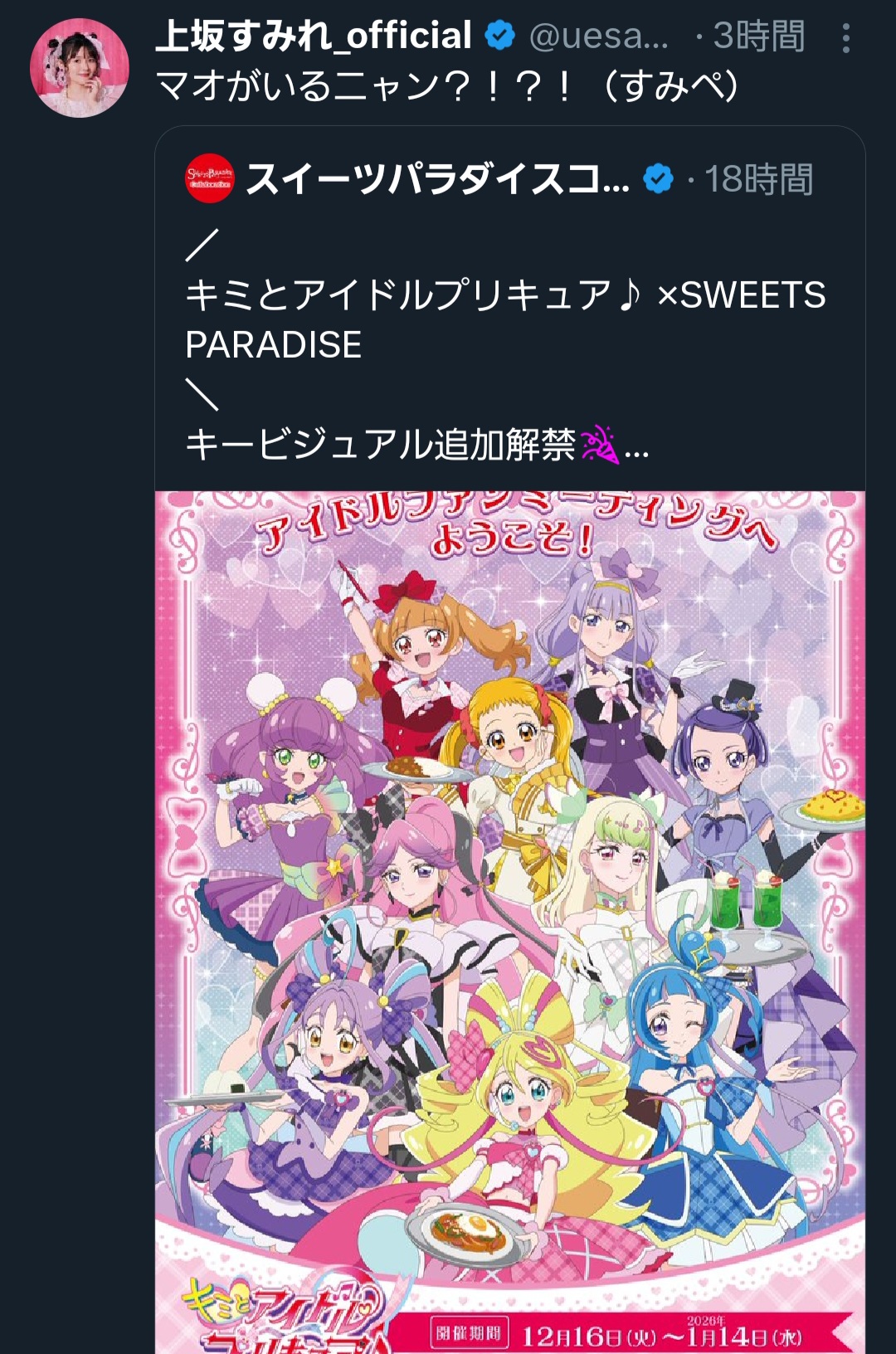The height and width of the screenshot is (1354, 896).
Task: Tap the 18時間 quoted tweet timestamp
Action: pyautogui.click(x=758, y=179)
